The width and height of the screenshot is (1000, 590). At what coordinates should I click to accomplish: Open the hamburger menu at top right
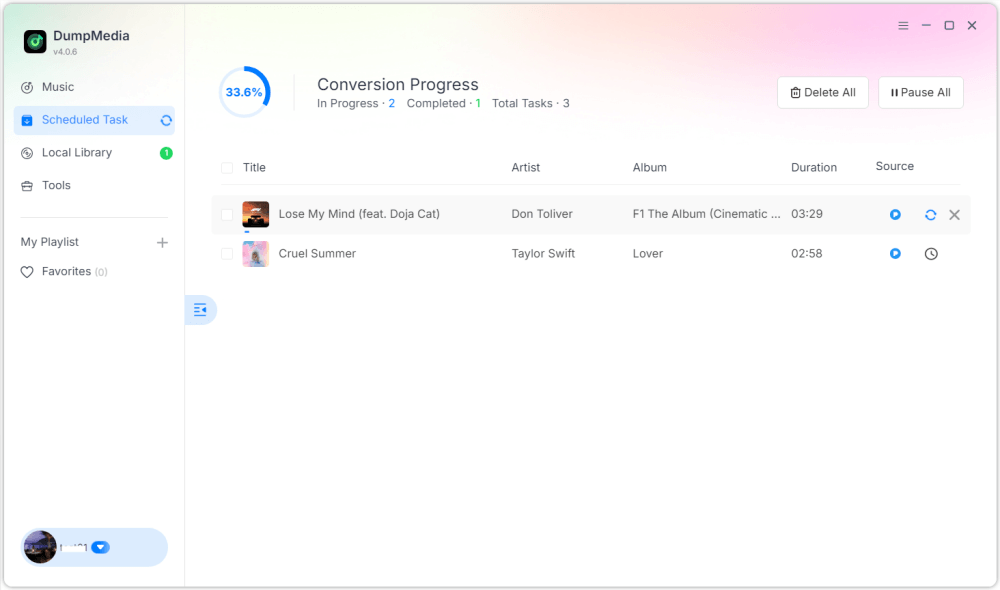click(901, 25)
